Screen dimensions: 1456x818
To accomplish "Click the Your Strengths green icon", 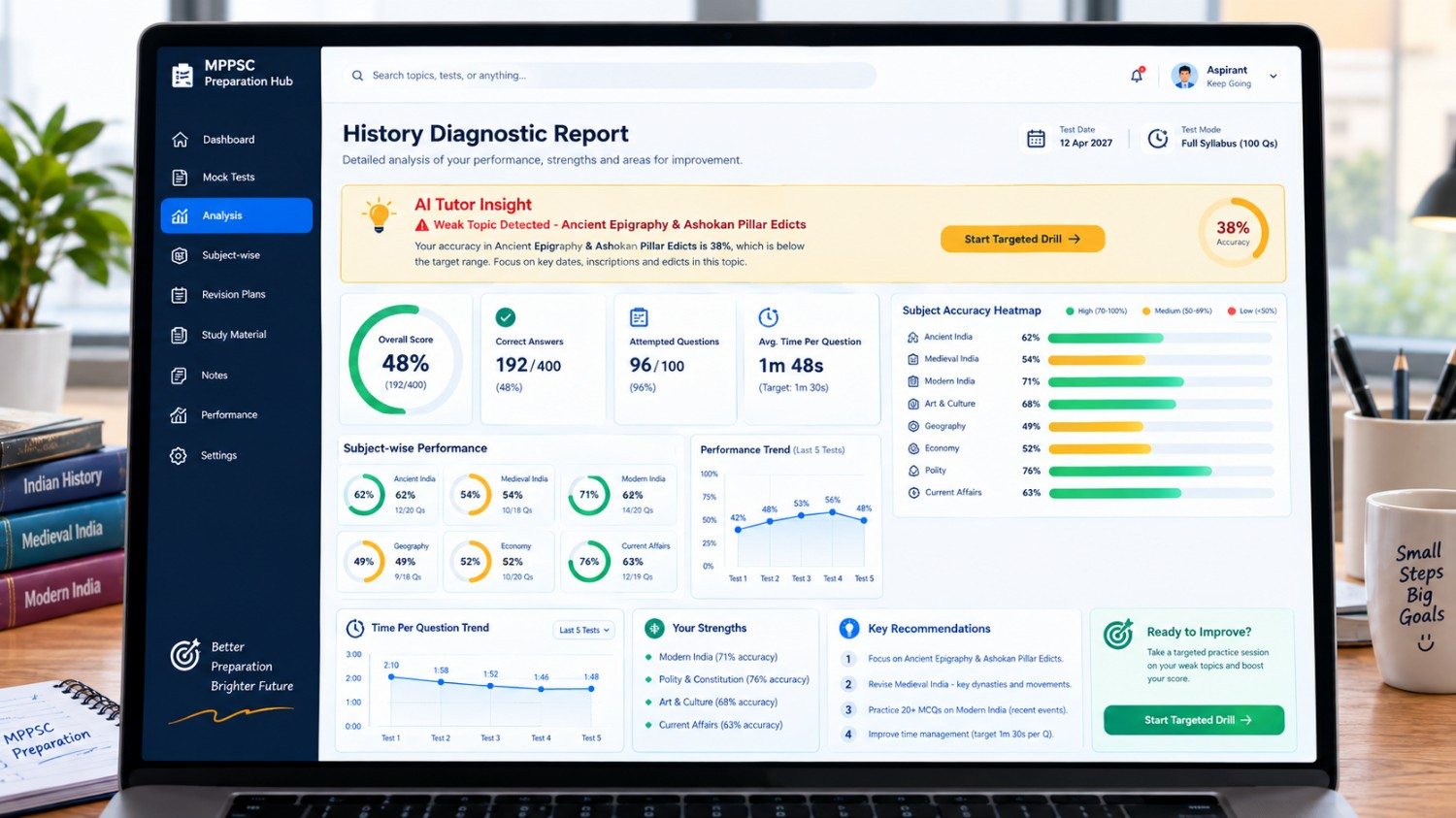I will 654,629.
